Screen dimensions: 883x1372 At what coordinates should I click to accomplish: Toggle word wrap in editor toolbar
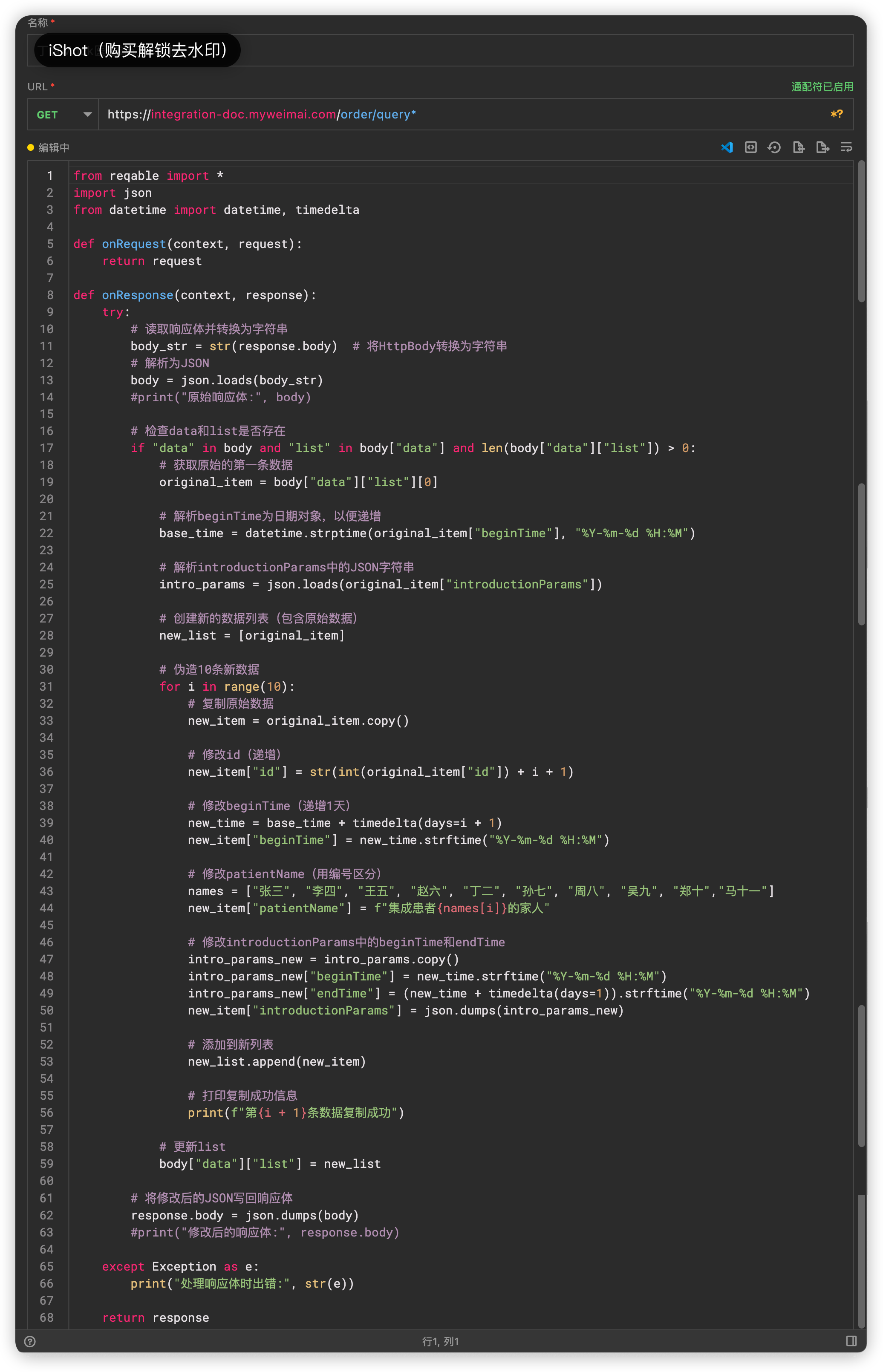coord(846,147)
